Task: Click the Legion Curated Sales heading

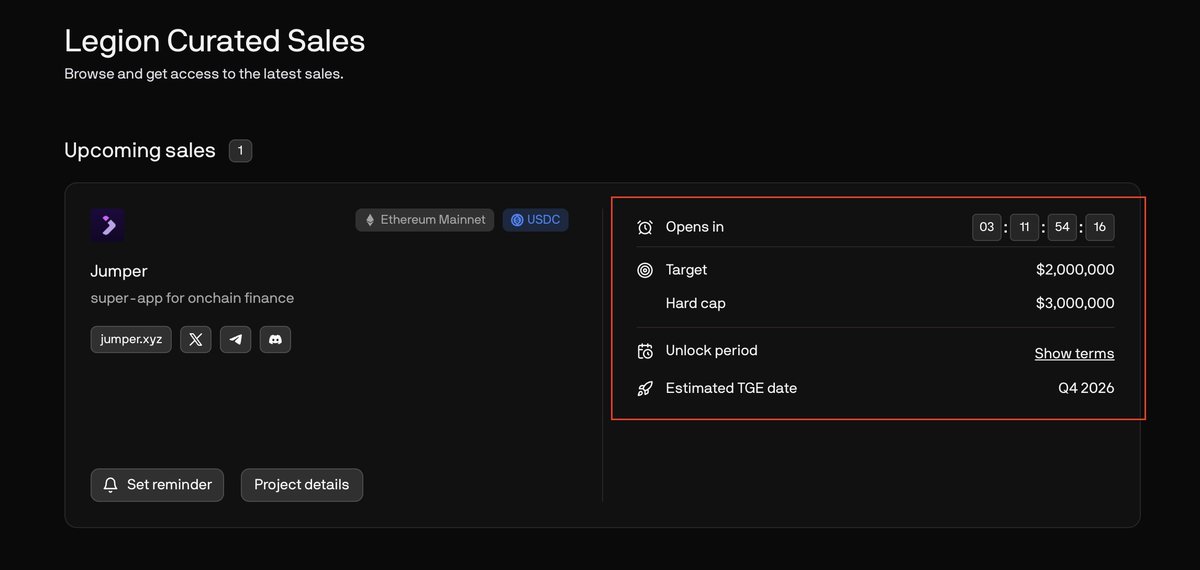Action: (x=215, y=41)
